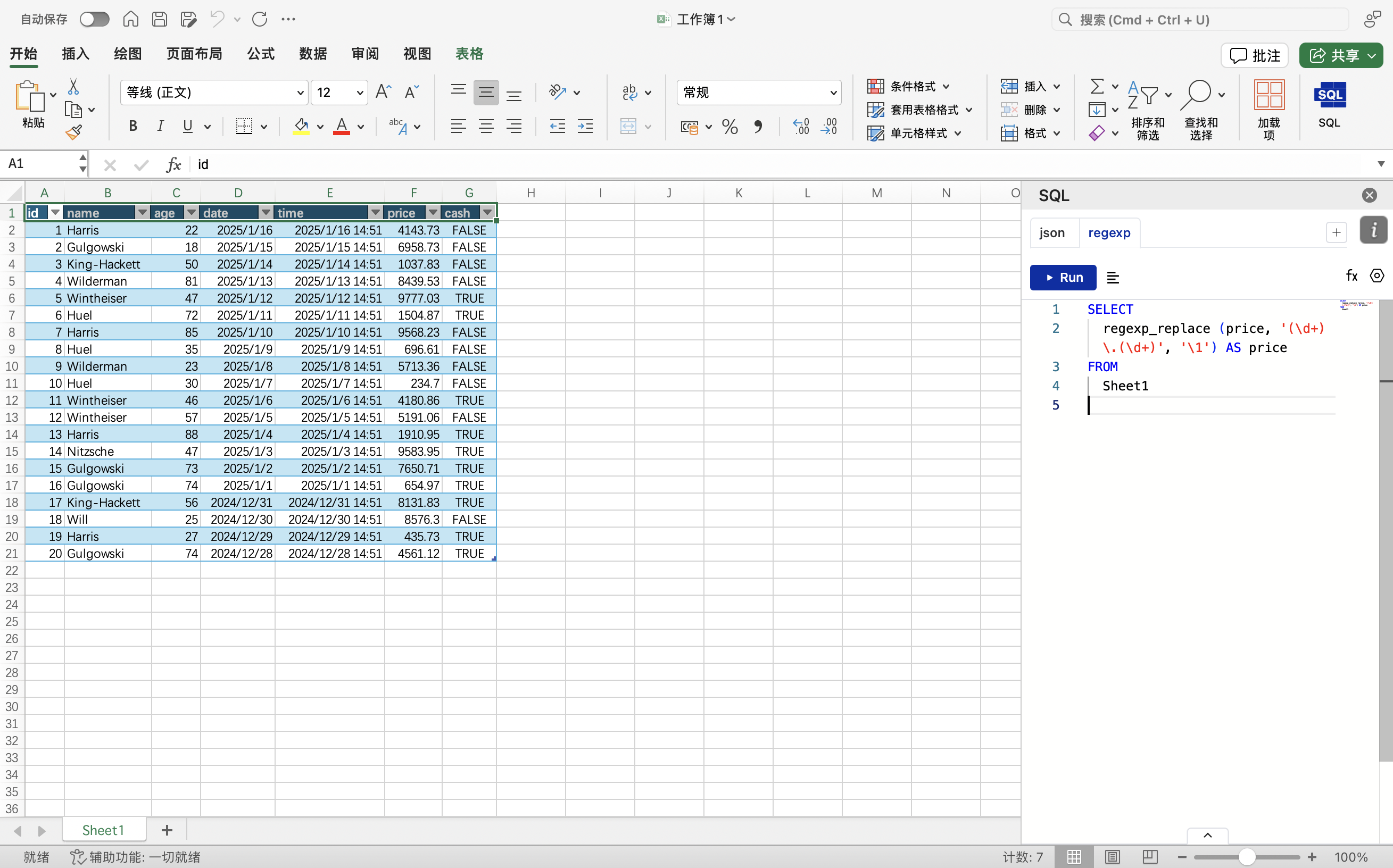Click the format painter brush icon

click(73, 132)
